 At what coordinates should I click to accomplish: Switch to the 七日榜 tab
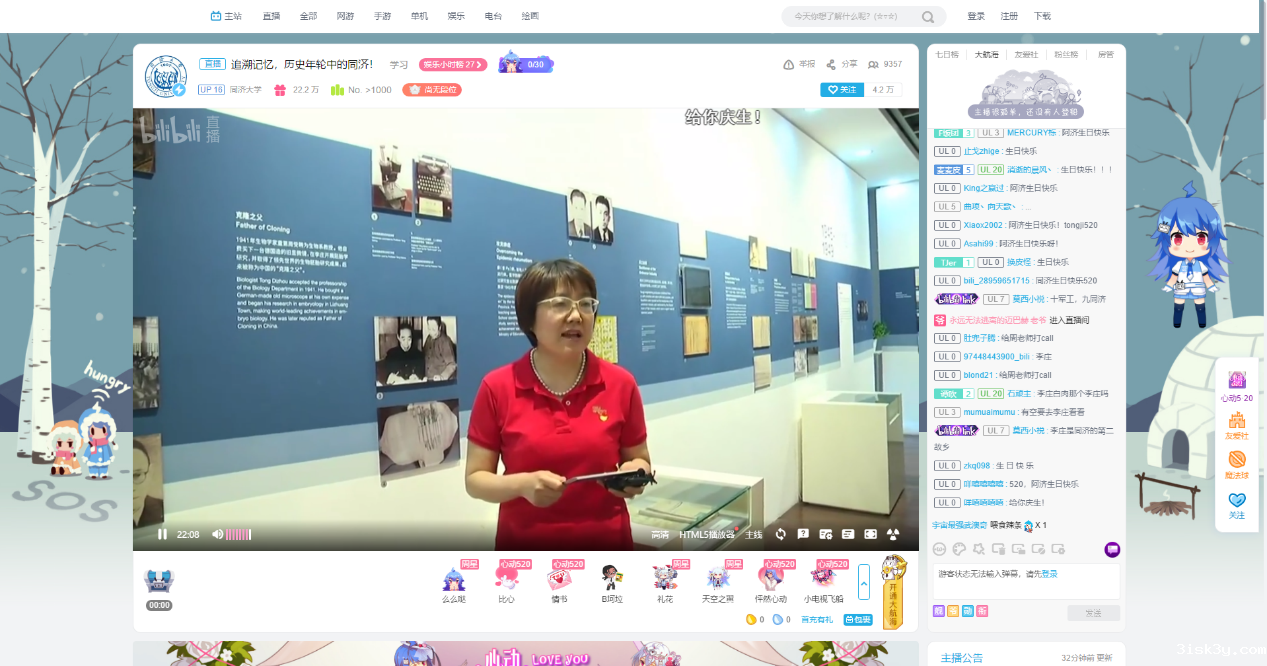pyautogui.click(x=946, y=54)
